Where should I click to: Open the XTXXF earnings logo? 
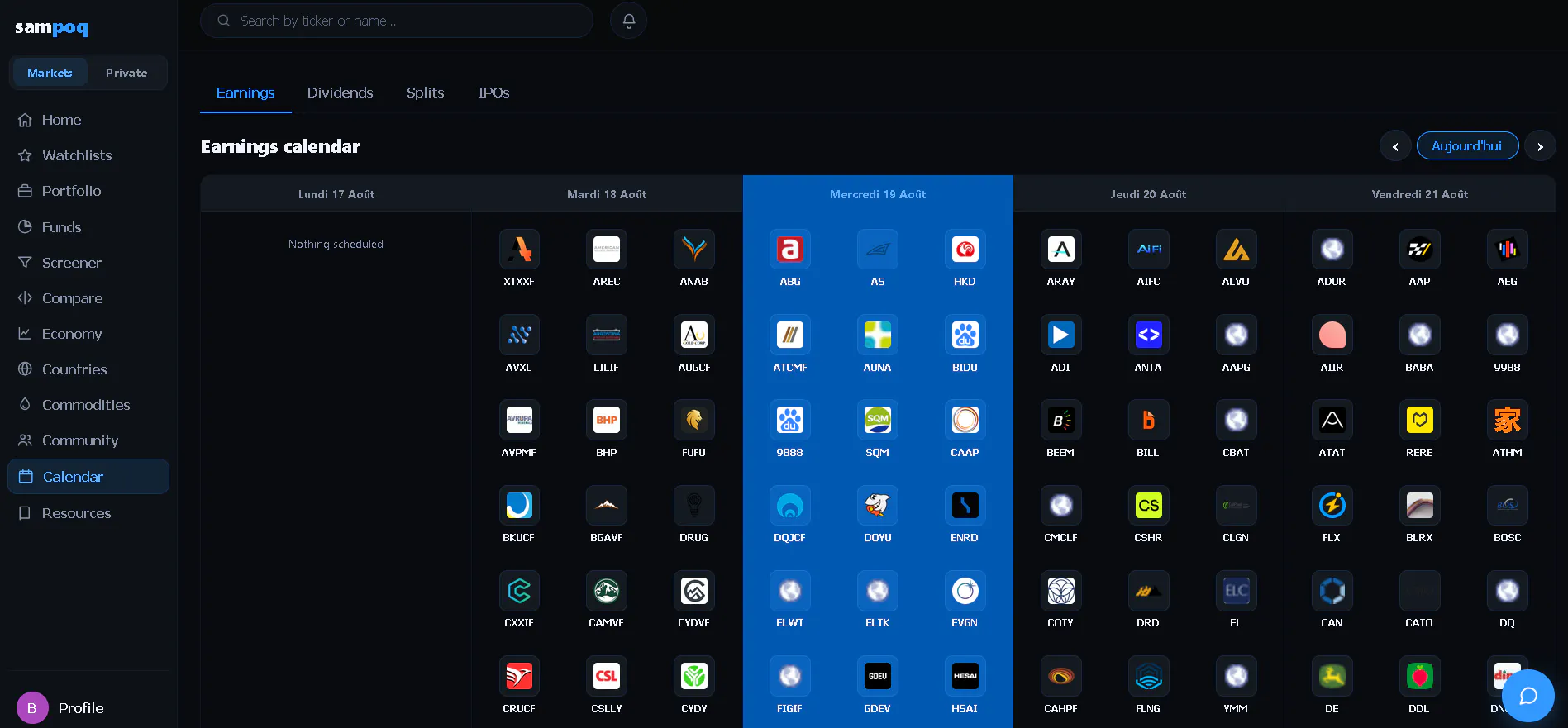[519, 250]
